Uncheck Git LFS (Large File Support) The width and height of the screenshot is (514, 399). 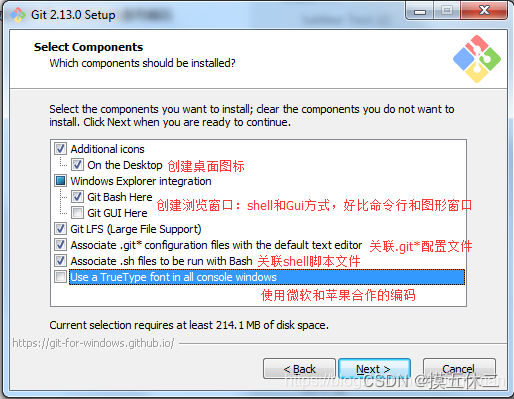pos(60,229)
